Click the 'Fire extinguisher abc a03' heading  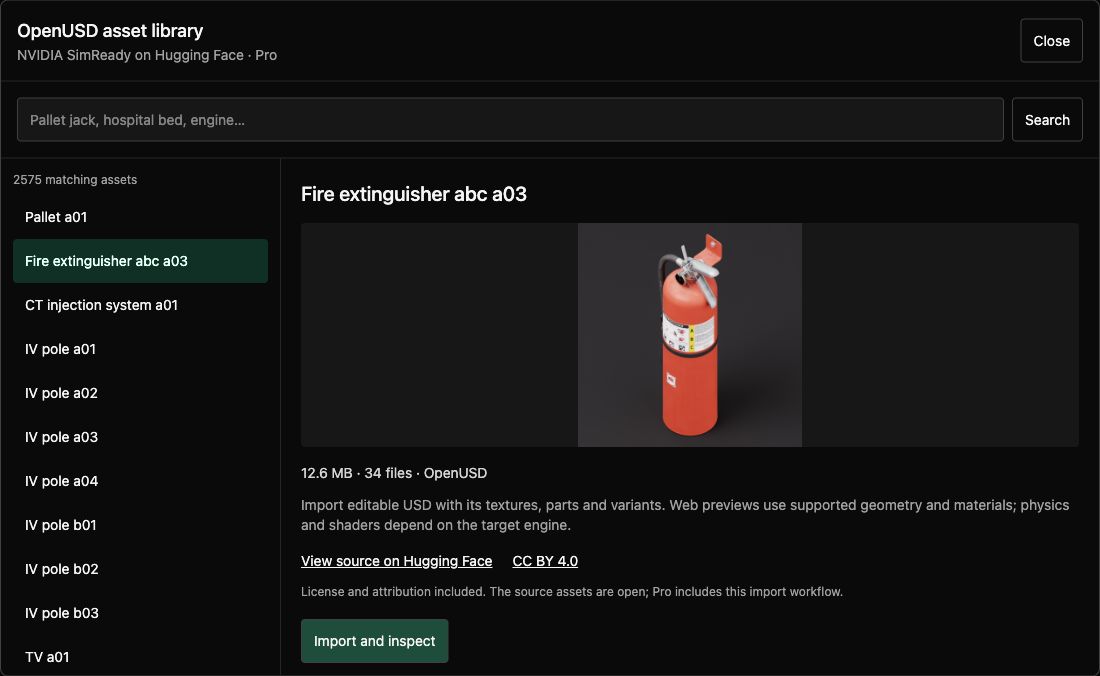pos(414,194)
